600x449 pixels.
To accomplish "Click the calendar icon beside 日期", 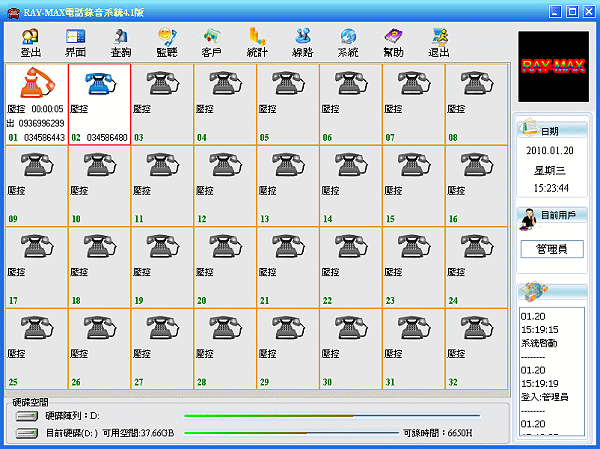I will [528, 129].
